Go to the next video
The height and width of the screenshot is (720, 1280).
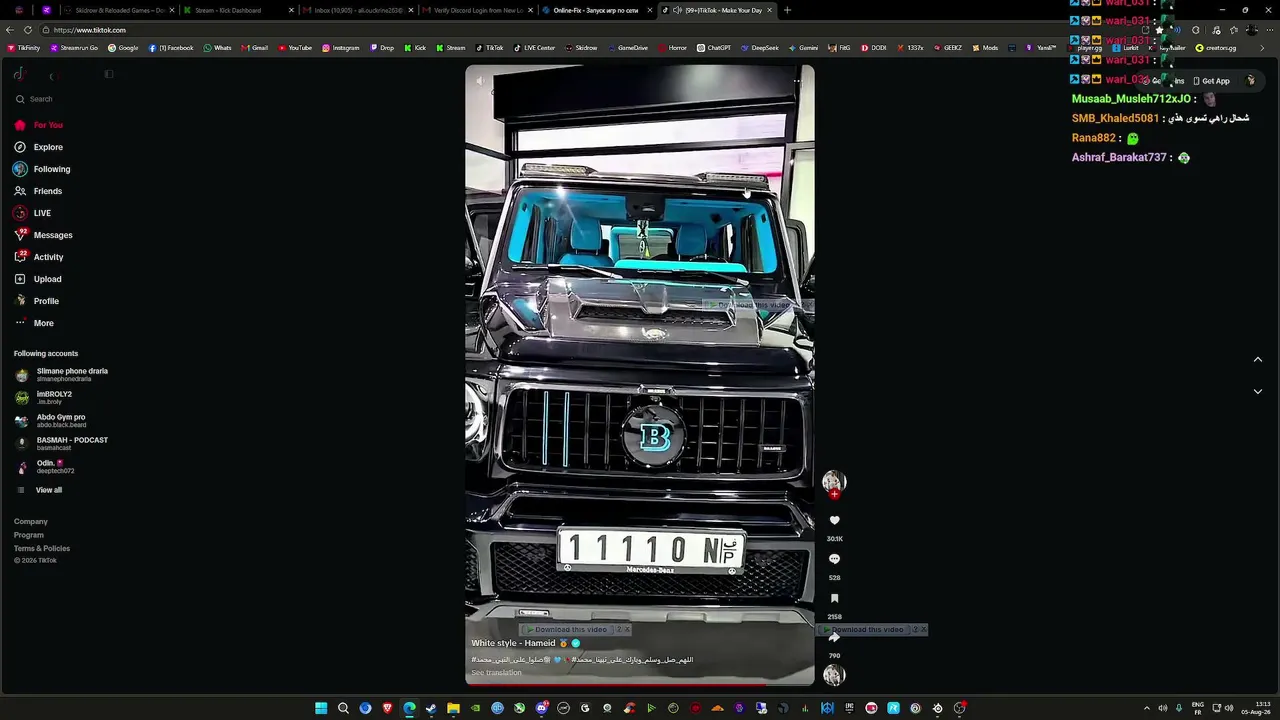[x=1258, y=392]
